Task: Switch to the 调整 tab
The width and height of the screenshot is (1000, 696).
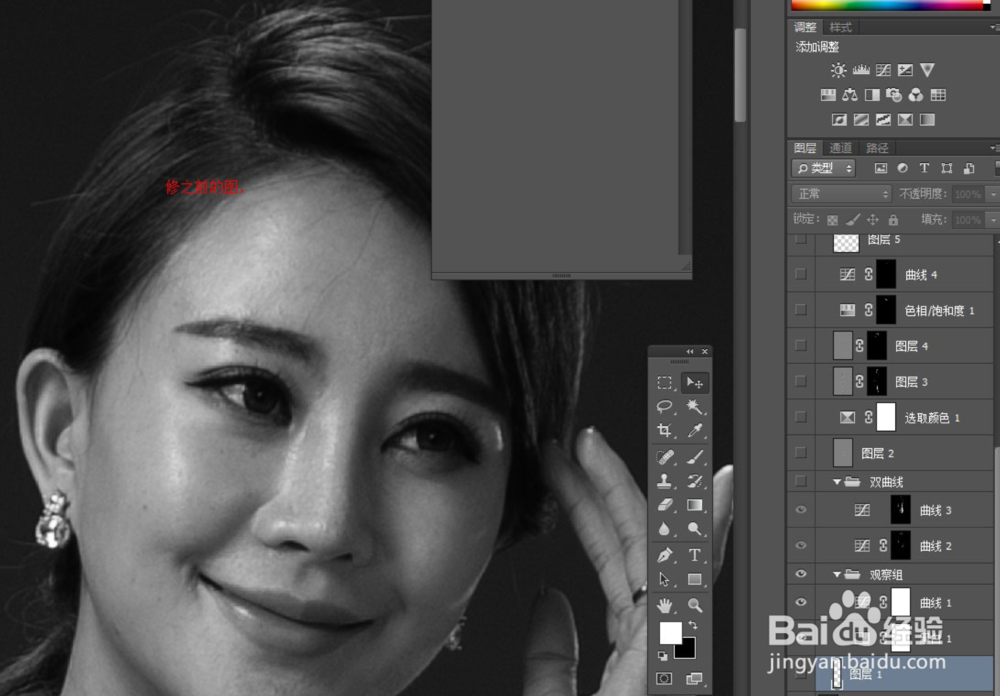Action: coord(805,27)
